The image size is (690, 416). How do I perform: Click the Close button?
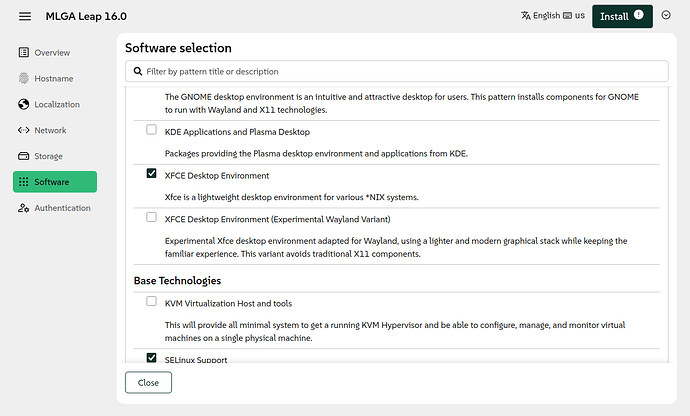coord(148,383)
